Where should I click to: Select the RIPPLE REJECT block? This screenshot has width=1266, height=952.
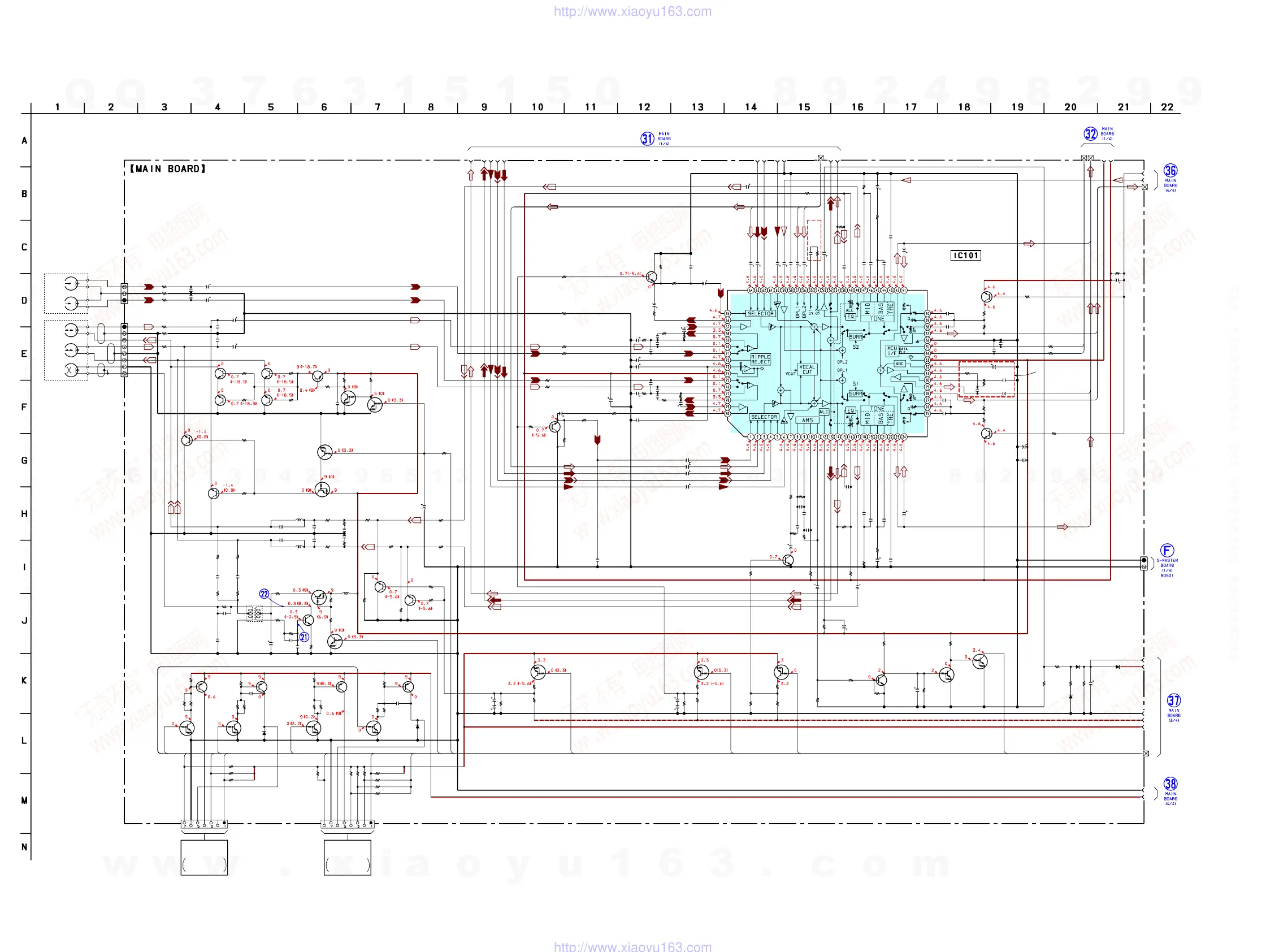[x=760, y=359]
